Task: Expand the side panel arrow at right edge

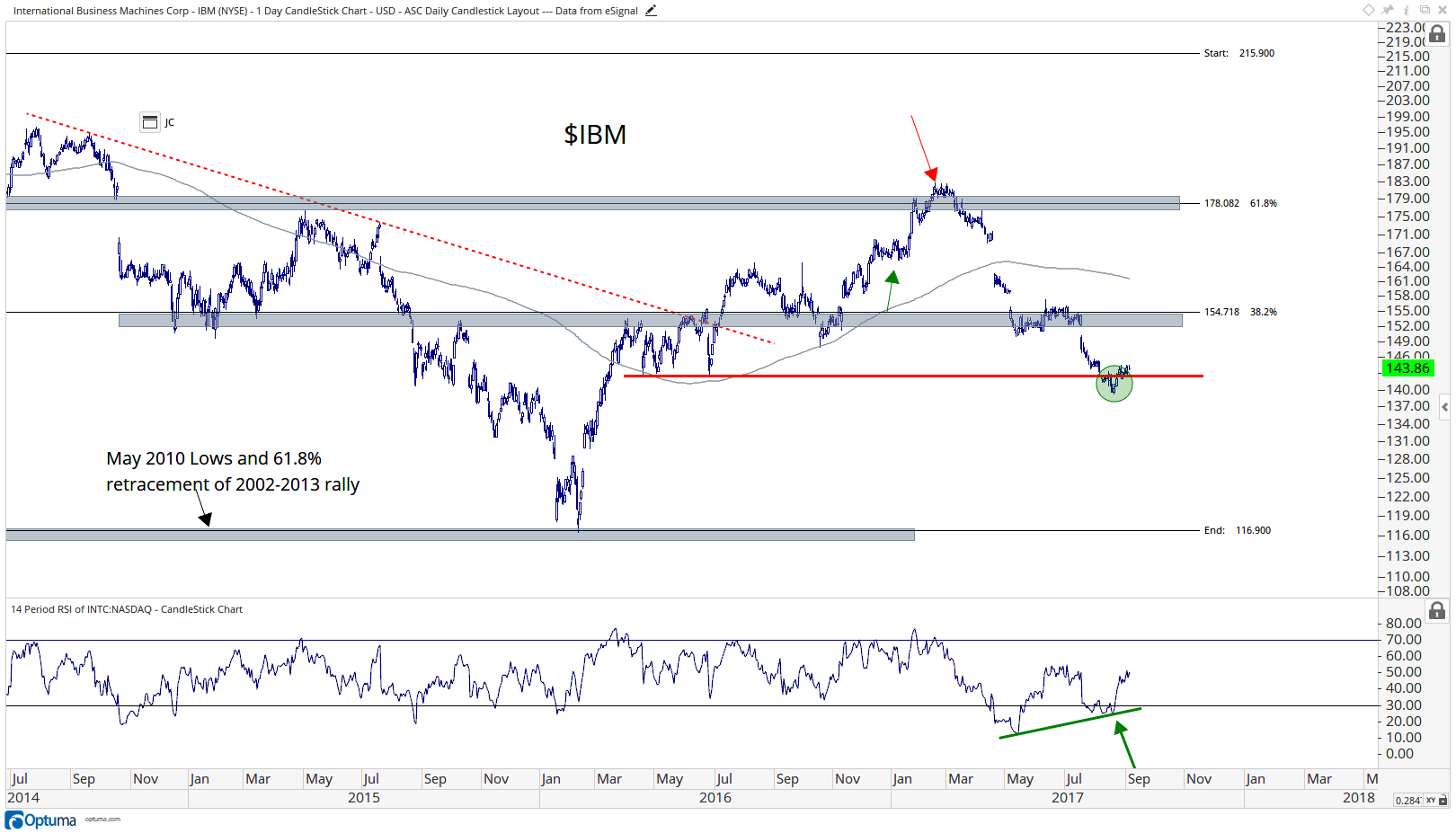Action: tap(1444, 407)
